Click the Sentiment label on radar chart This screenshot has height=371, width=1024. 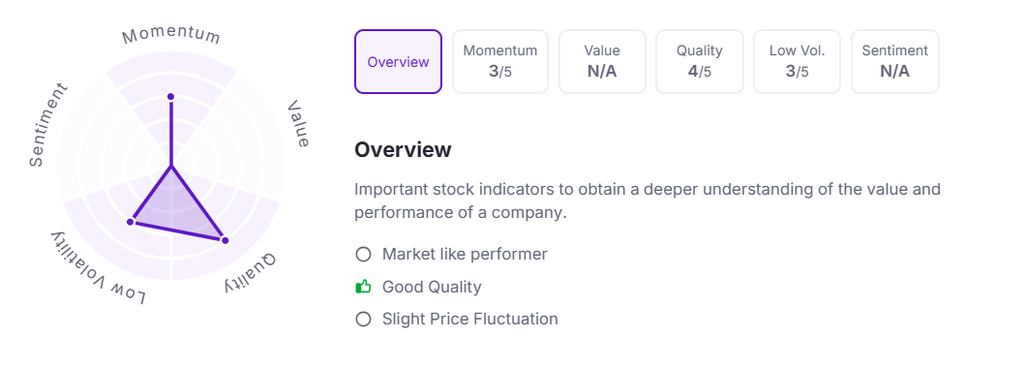click(48, 124)
